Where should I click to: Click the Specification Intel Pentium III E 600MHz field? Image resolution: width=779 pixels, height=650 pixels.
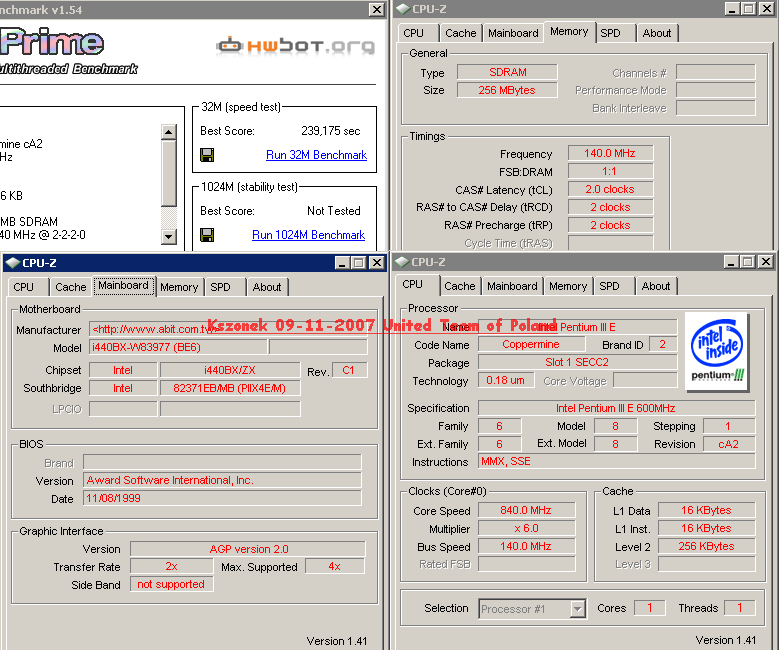(x=616, y=408)
